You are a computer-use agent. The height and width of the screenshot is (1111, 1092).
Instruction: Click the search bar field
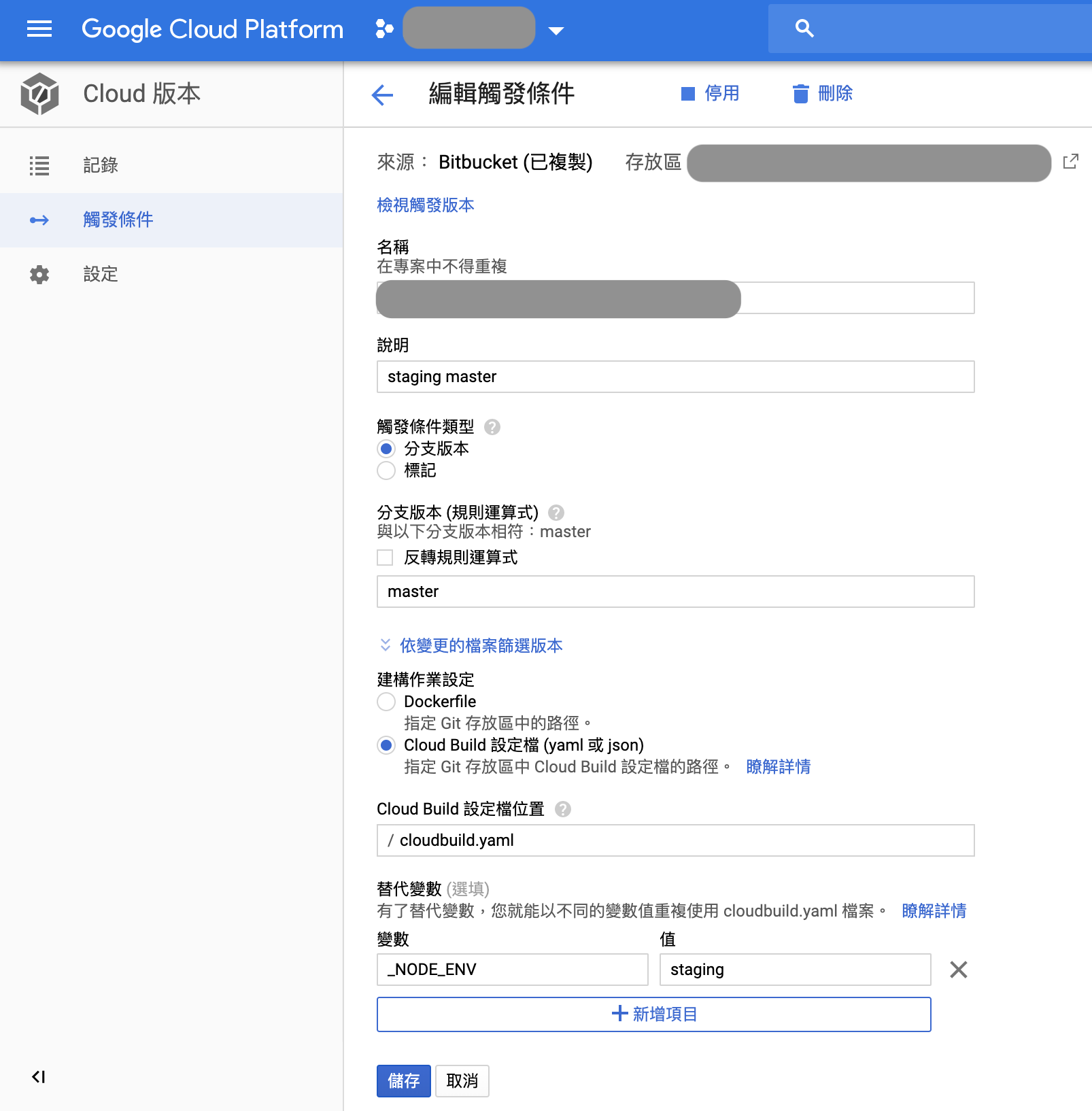(x=929, y=29)
